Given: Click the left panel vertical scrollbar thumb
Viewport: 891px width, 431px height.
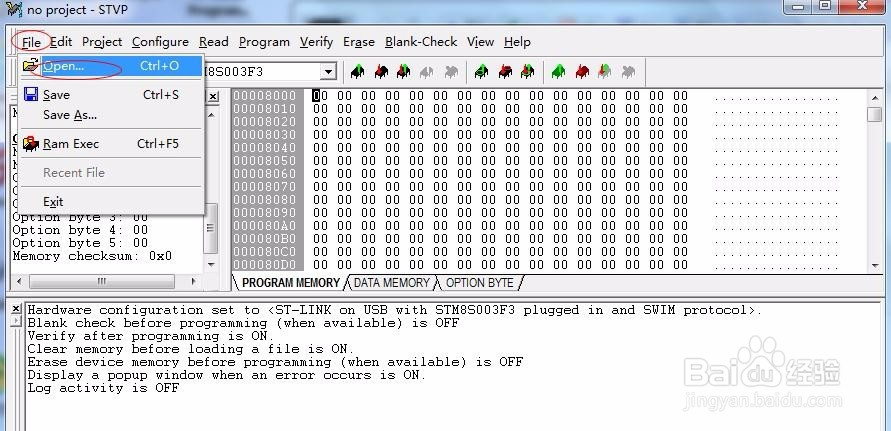Looking at the screenshot, I should [x=211, y=227].
